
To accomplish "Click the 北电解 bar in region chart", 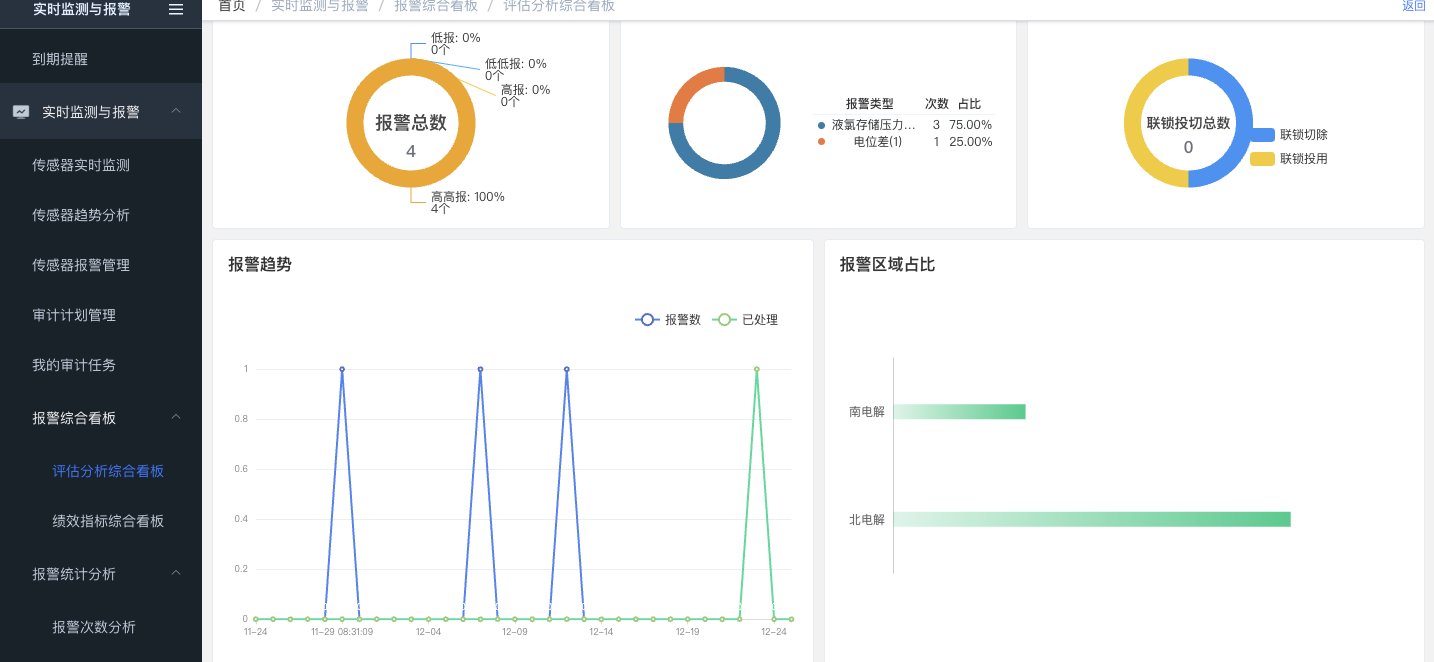I will (x=1091, y=519).
